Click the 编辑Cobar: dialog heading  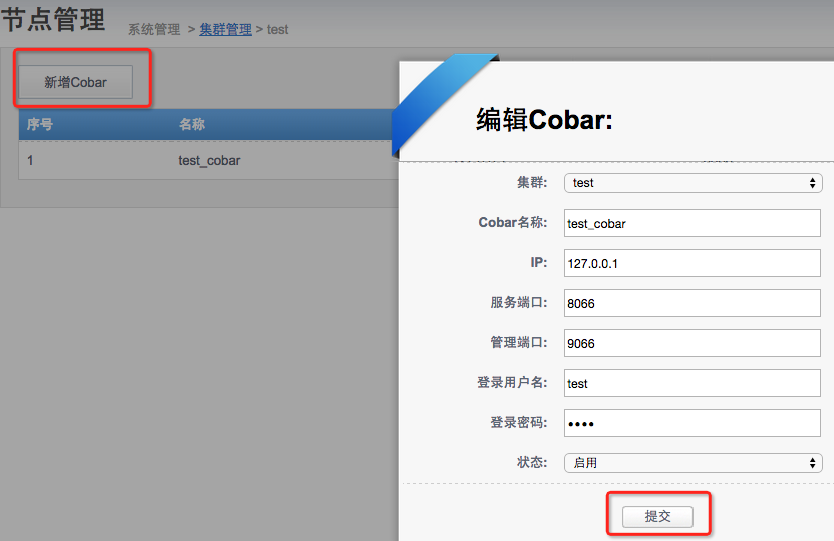click(x=544, y=120)
